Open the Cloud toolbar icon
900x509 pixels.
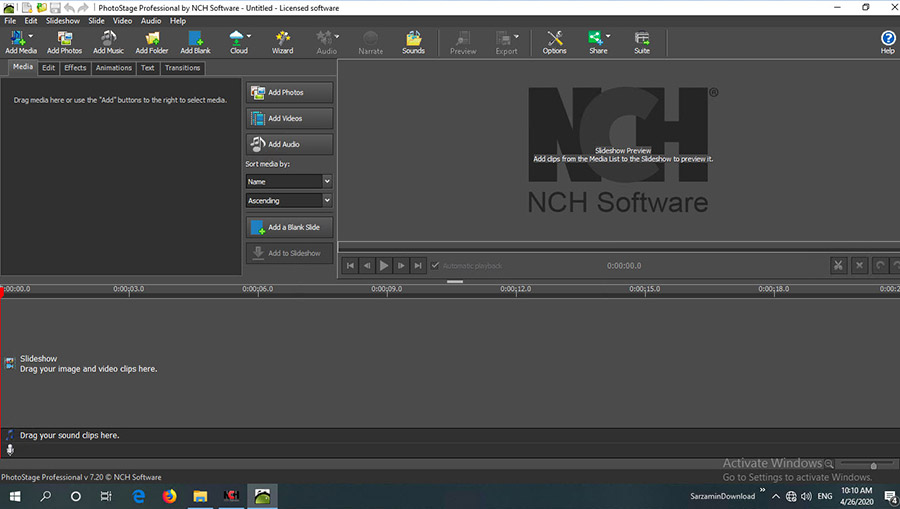pyautogui.click(x=236, y=42)
